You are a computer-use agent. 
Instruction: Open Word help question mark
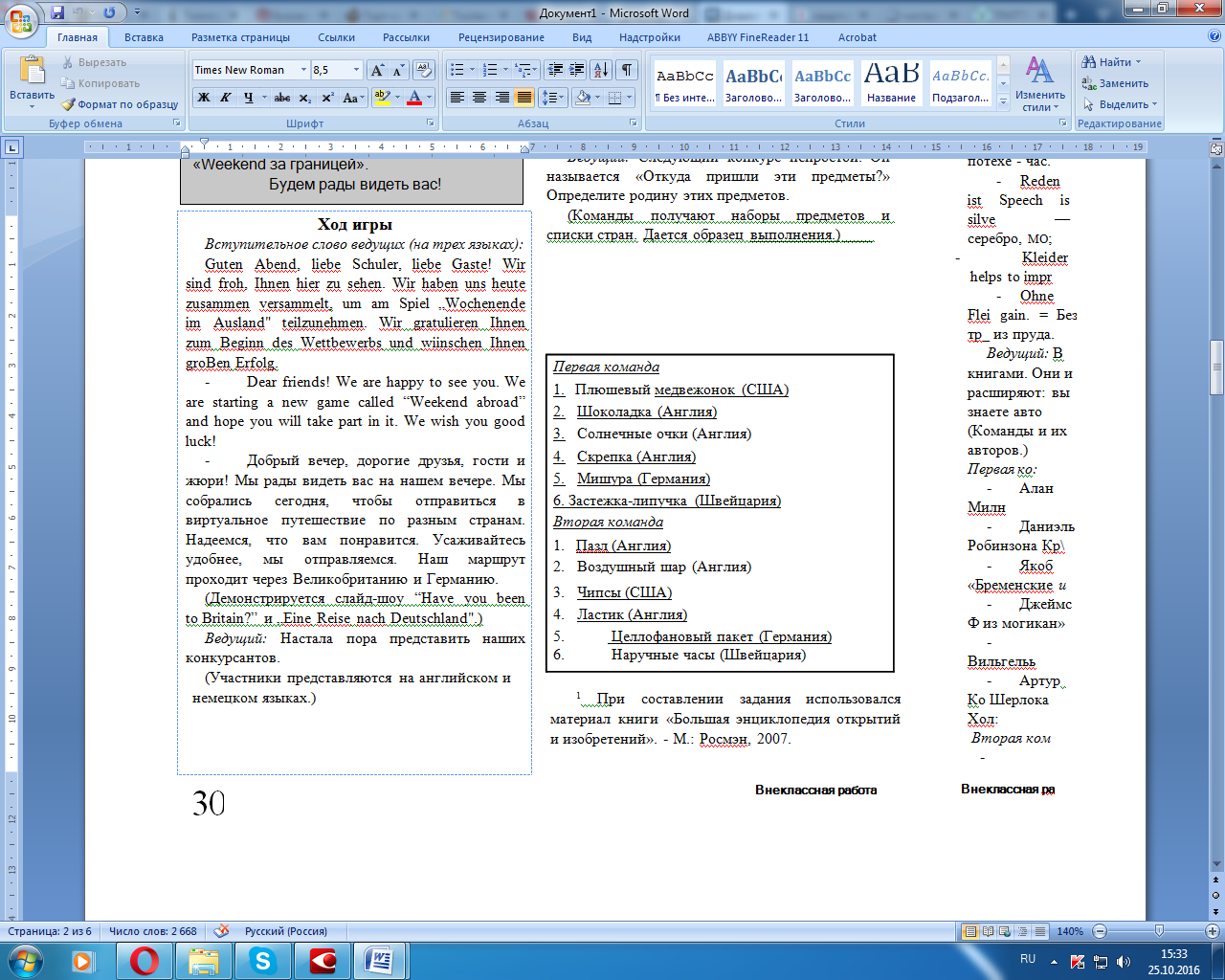tap(1214, 37)
